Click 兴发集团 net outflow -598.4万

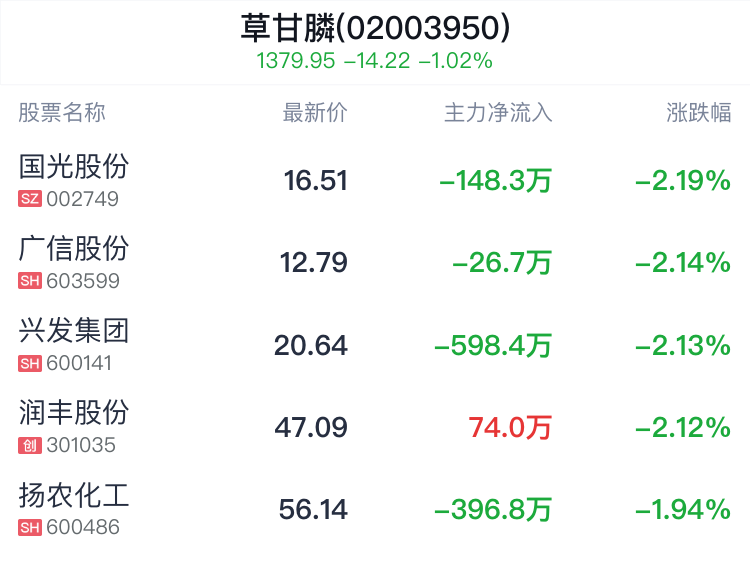pos(493,346)
